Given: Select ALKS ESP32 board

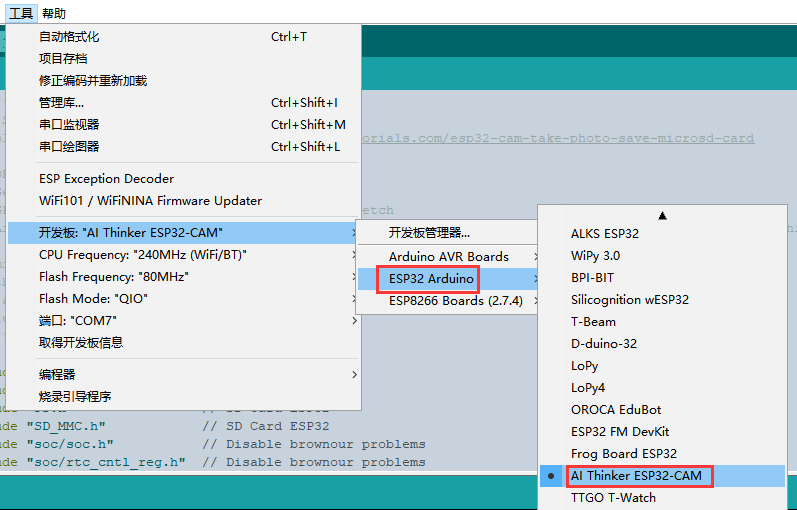Looking at the screenshot, I should 662,233.
